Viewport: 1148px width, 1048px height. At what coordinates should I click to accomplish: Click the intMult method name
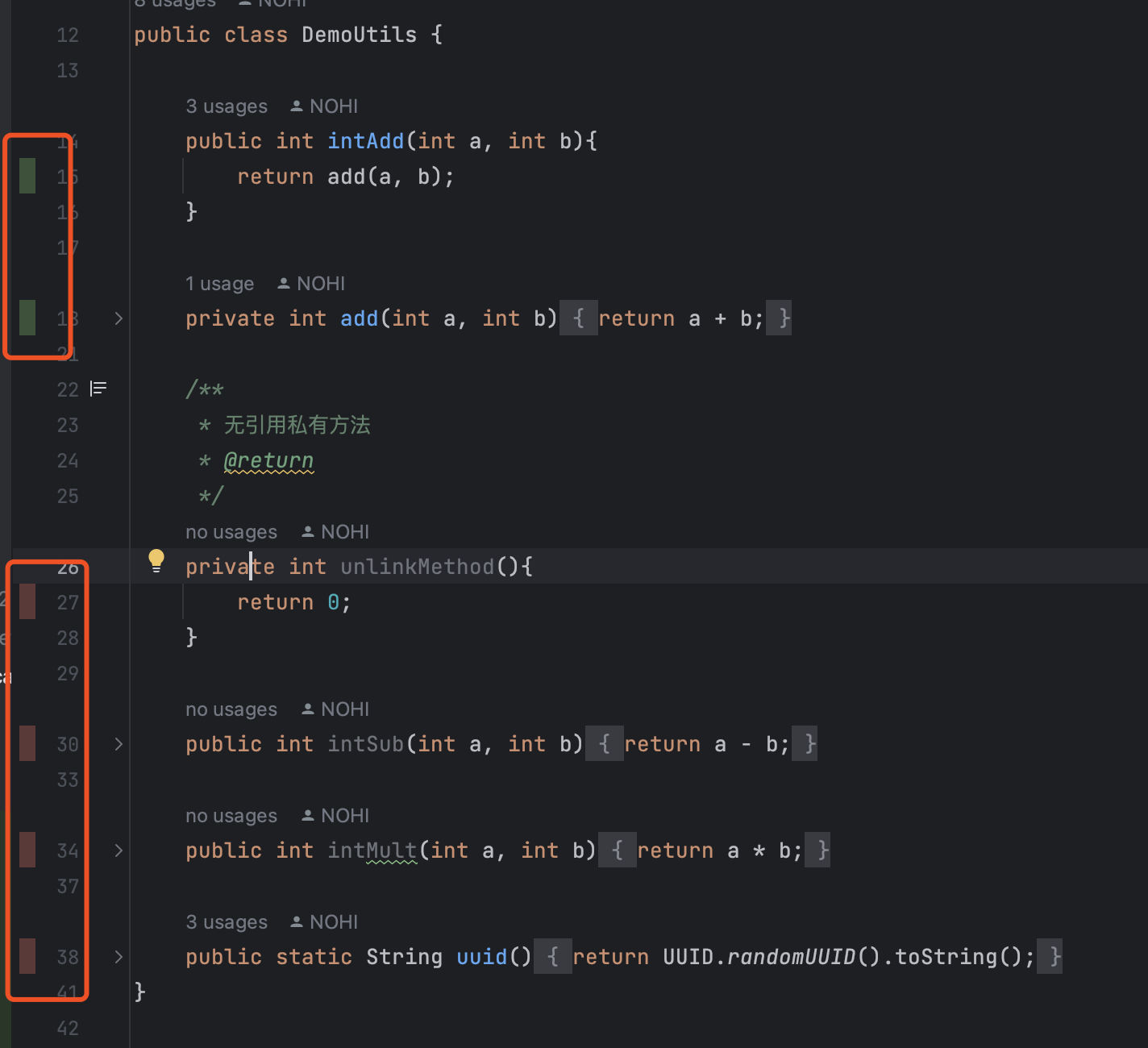[372, 850]
